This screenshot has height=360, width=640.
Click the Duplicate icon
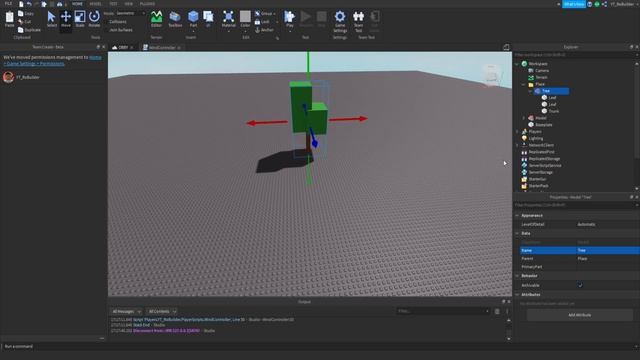(21, 30)
